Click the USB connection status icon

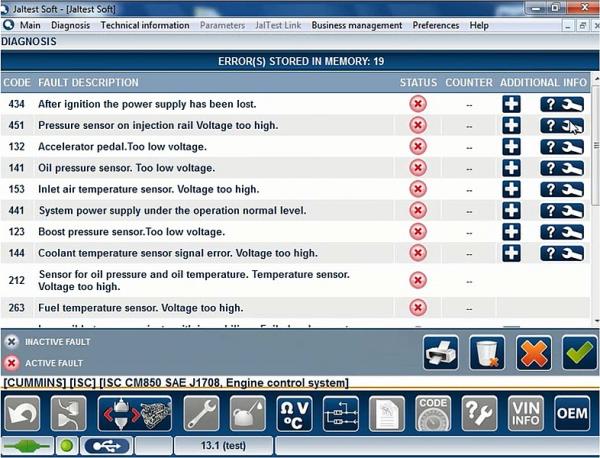point(107,446)
